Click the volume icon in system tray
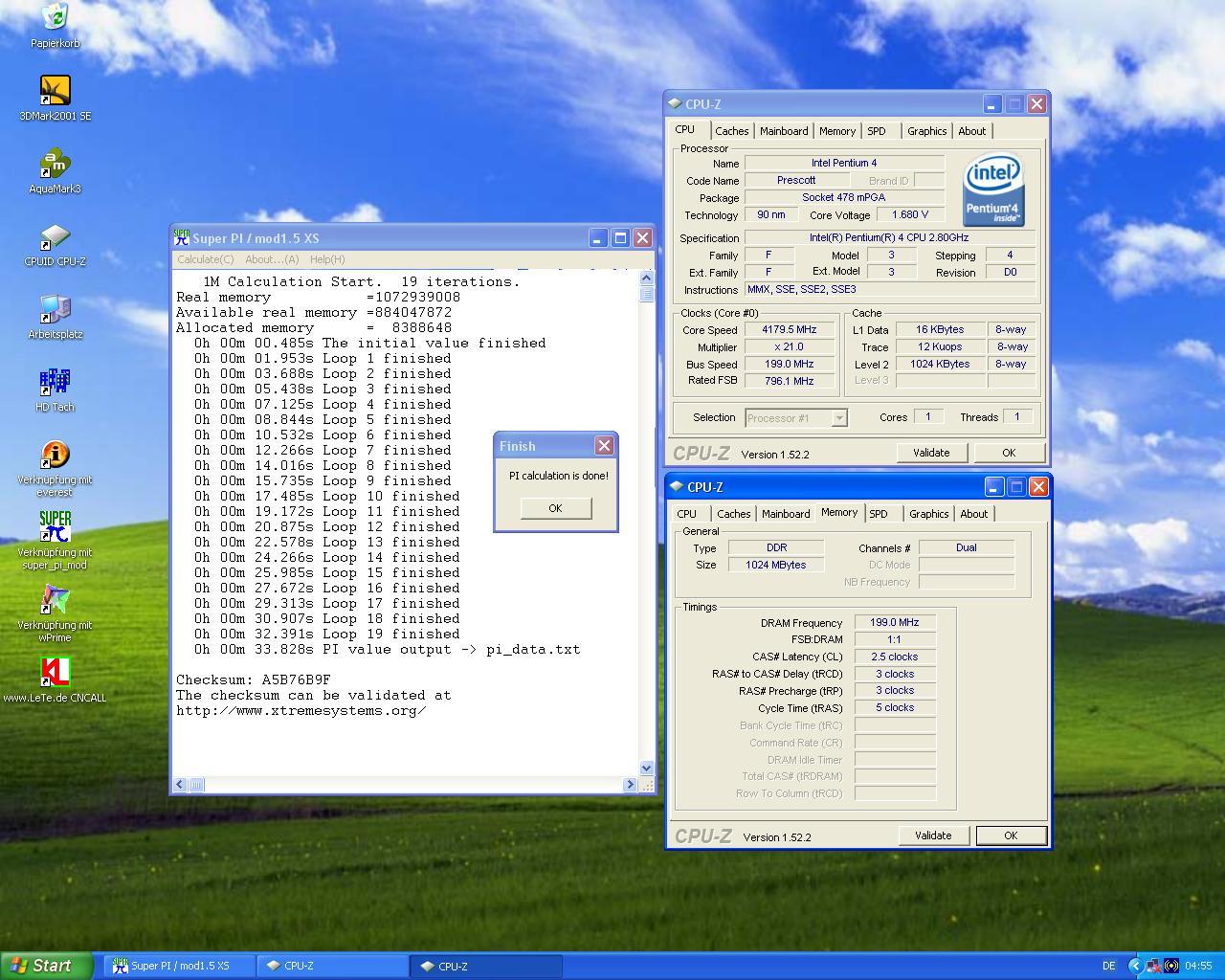 [x=1171, y=966]
